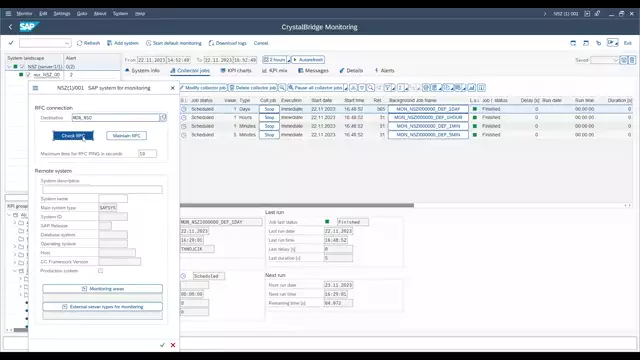The width and height of the screenshot is (640, 360).
Task: Click Start default monitoring
Action: coord(173,43)
